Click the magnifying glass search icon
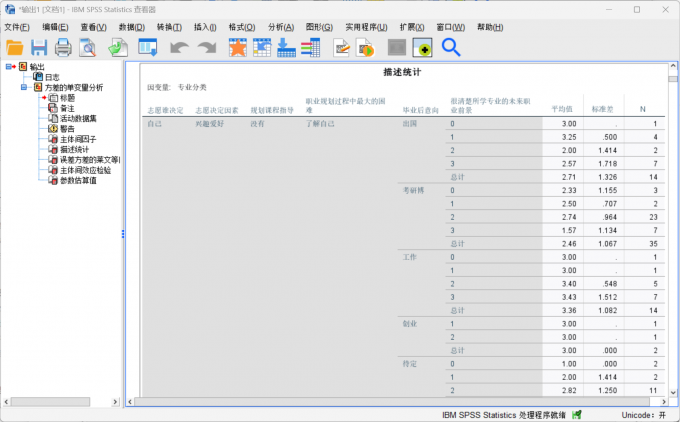The height and width of the screenshot is (422, 680). click(451, 47)
